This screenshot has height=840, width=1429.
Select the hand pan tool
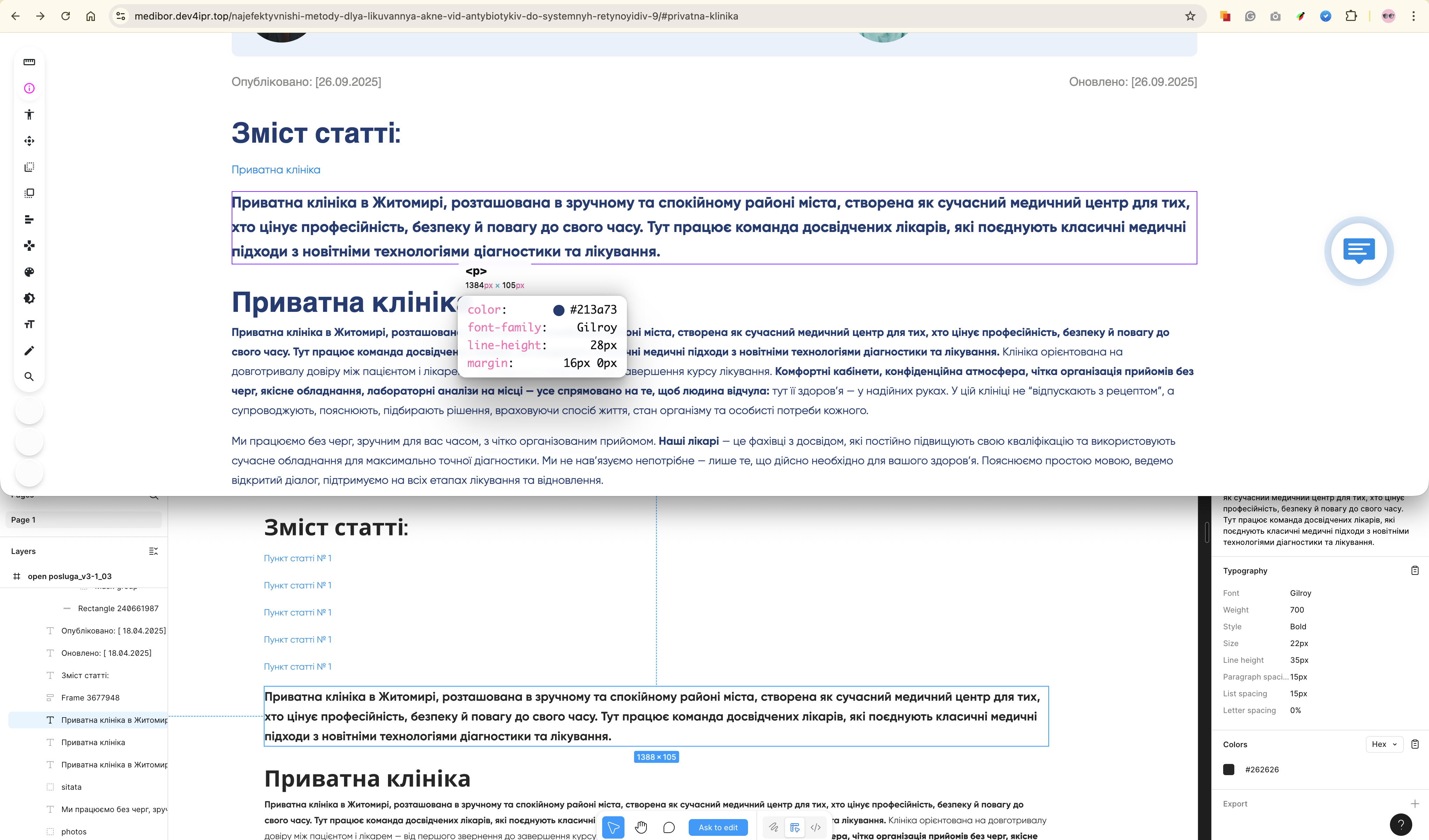pos(641,827)
